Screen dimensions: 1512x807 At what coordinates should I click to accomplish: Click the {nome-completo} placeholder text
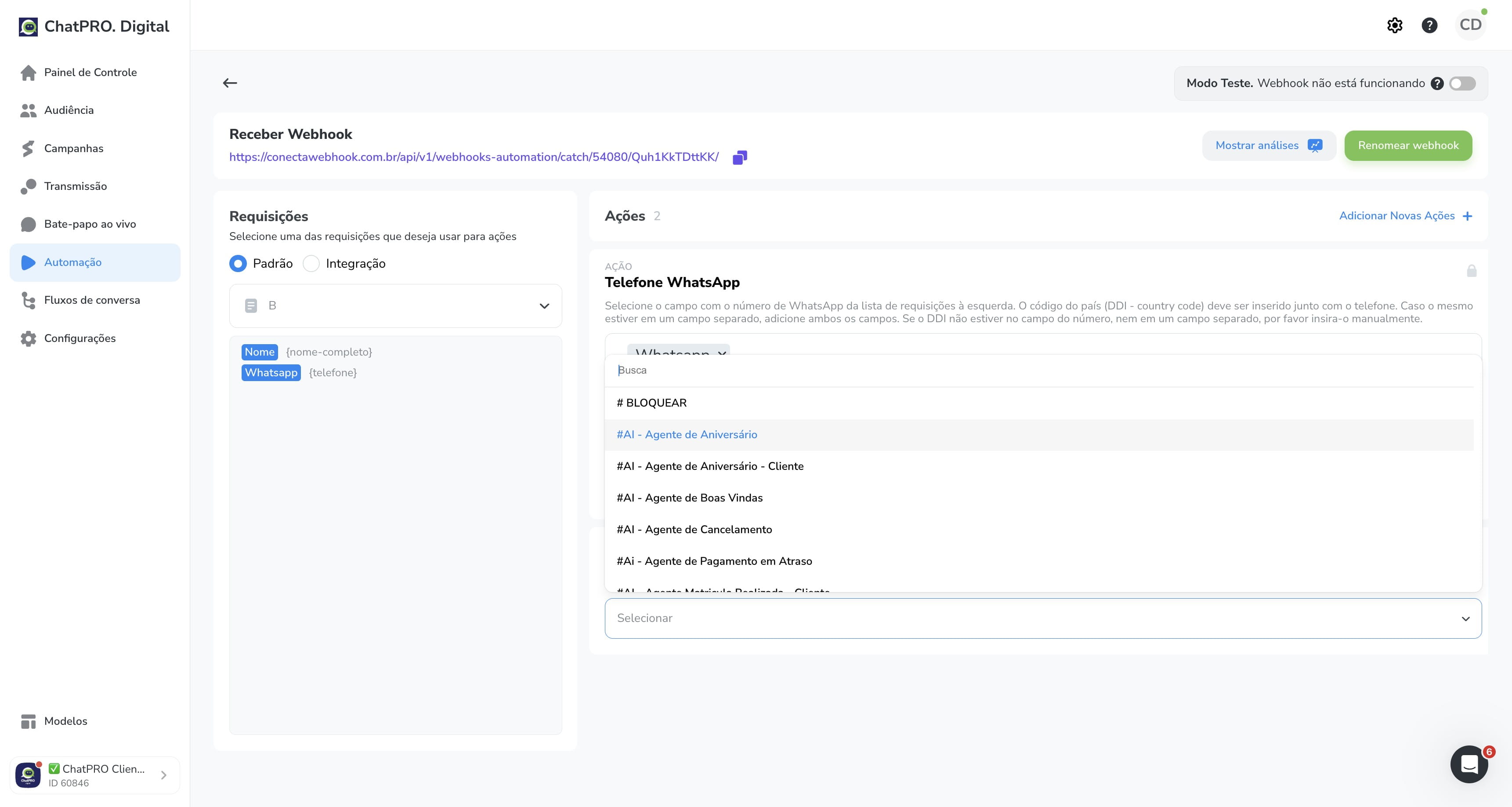click(x=329, y=353)
